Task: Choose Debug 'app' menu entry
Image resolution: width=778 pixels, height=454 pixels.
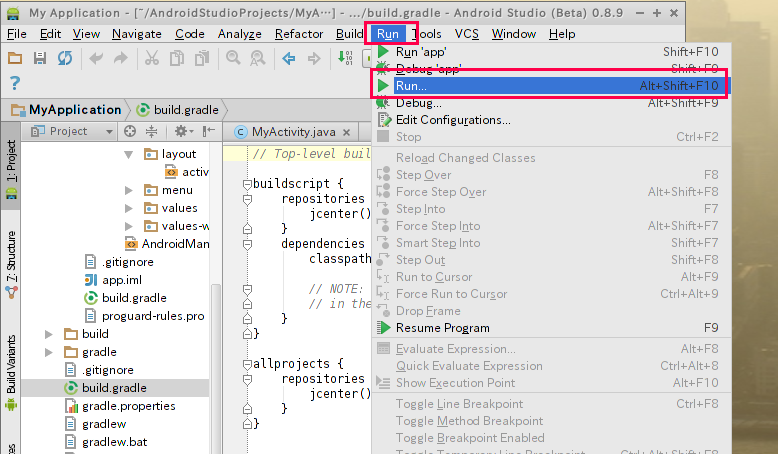Action: (551, 68)
